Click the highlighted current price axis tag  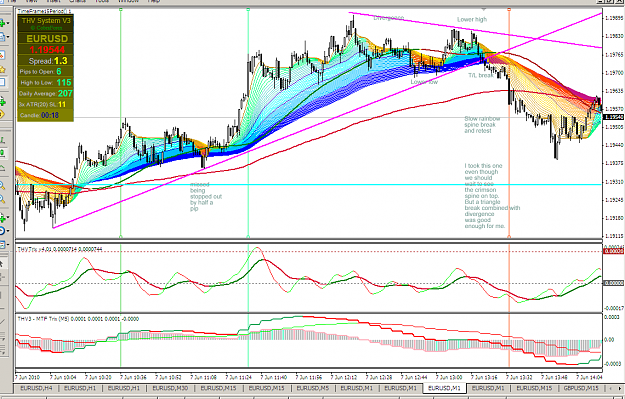tap(614, 117)
